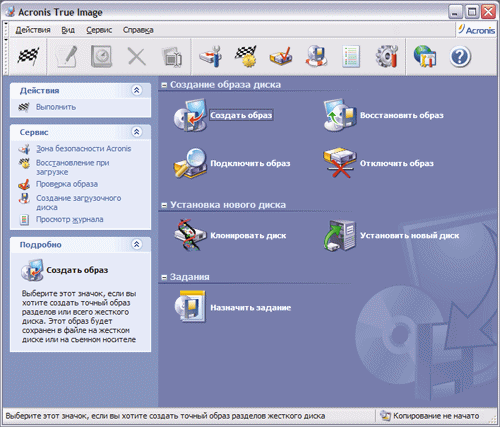500x427 pixels.
Task: Open the Справка menu
Action: (x=138, y=30)
